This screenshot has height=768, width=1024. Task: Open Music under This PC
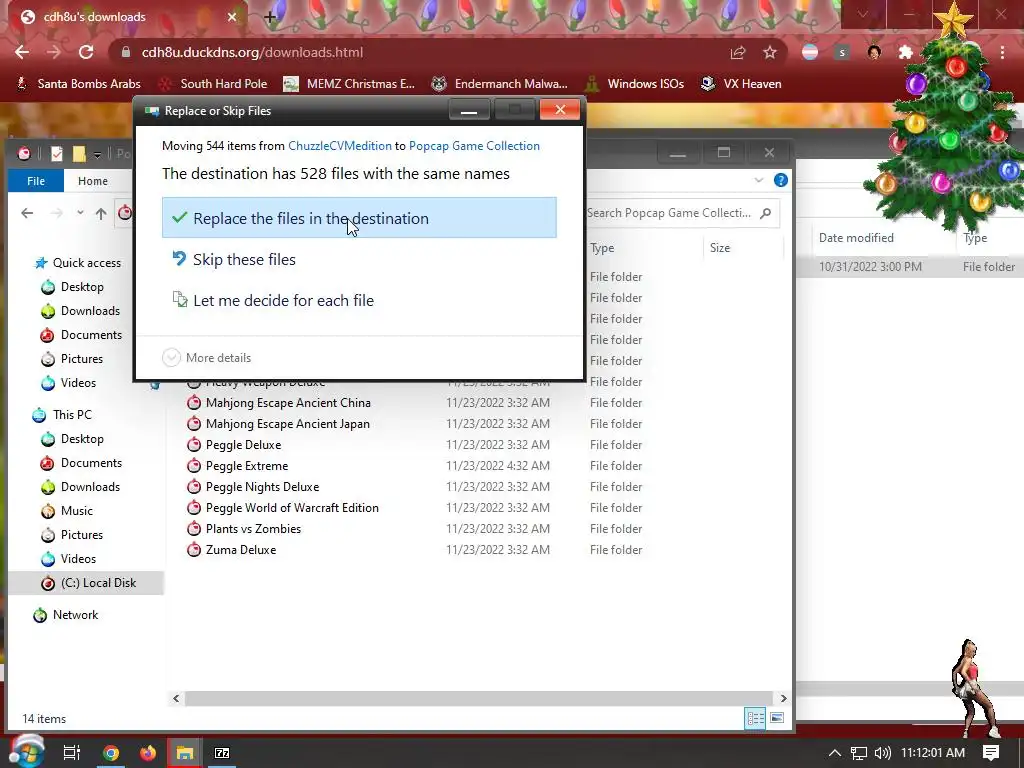[x=76, y=511]
